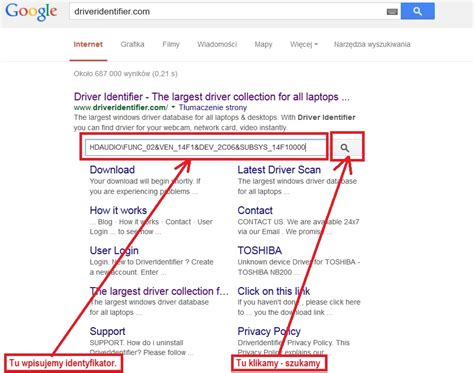
Task: Click the Tłumaczenie strony link
Action: pyautogui.click(x=213, y=107)
